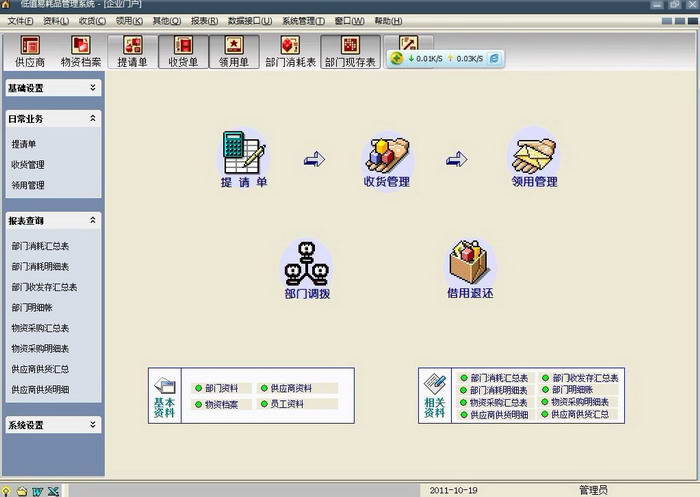
Task: Open 部门明细帐 in 相关资料 panel
Action: 572,390
